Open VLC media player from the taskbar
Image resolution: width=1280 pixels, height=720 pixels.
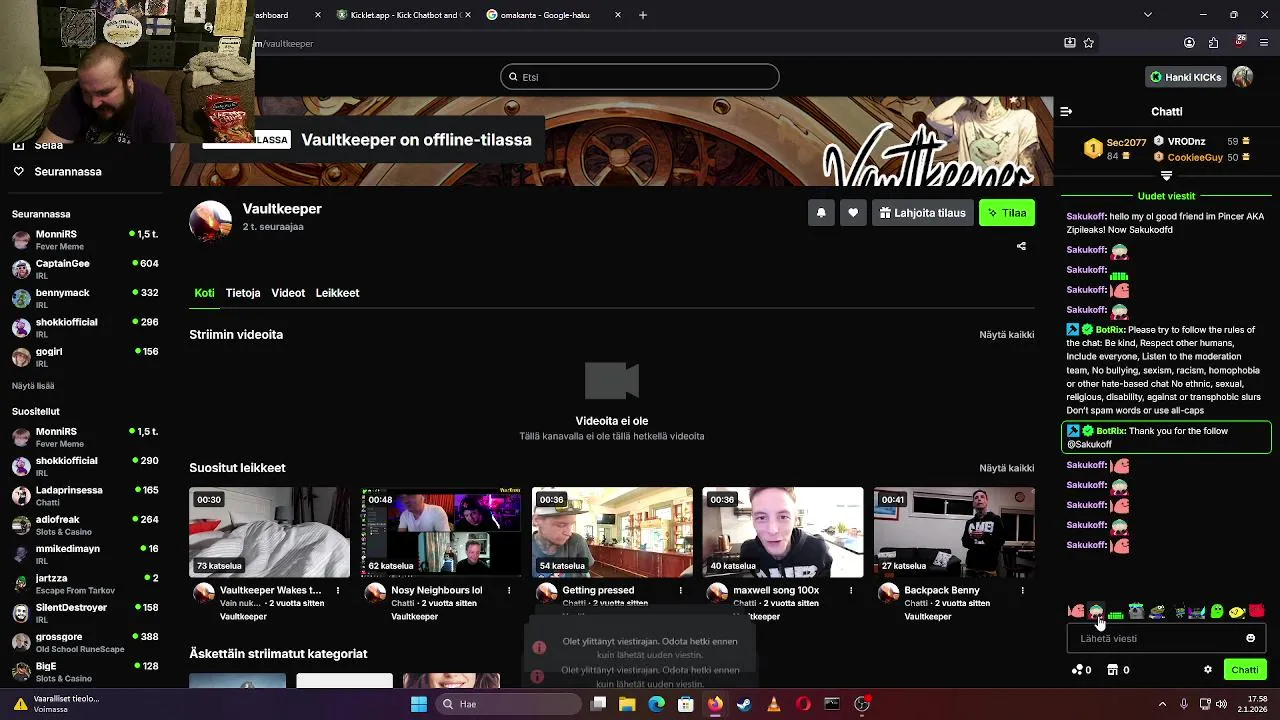coord(774,704)
